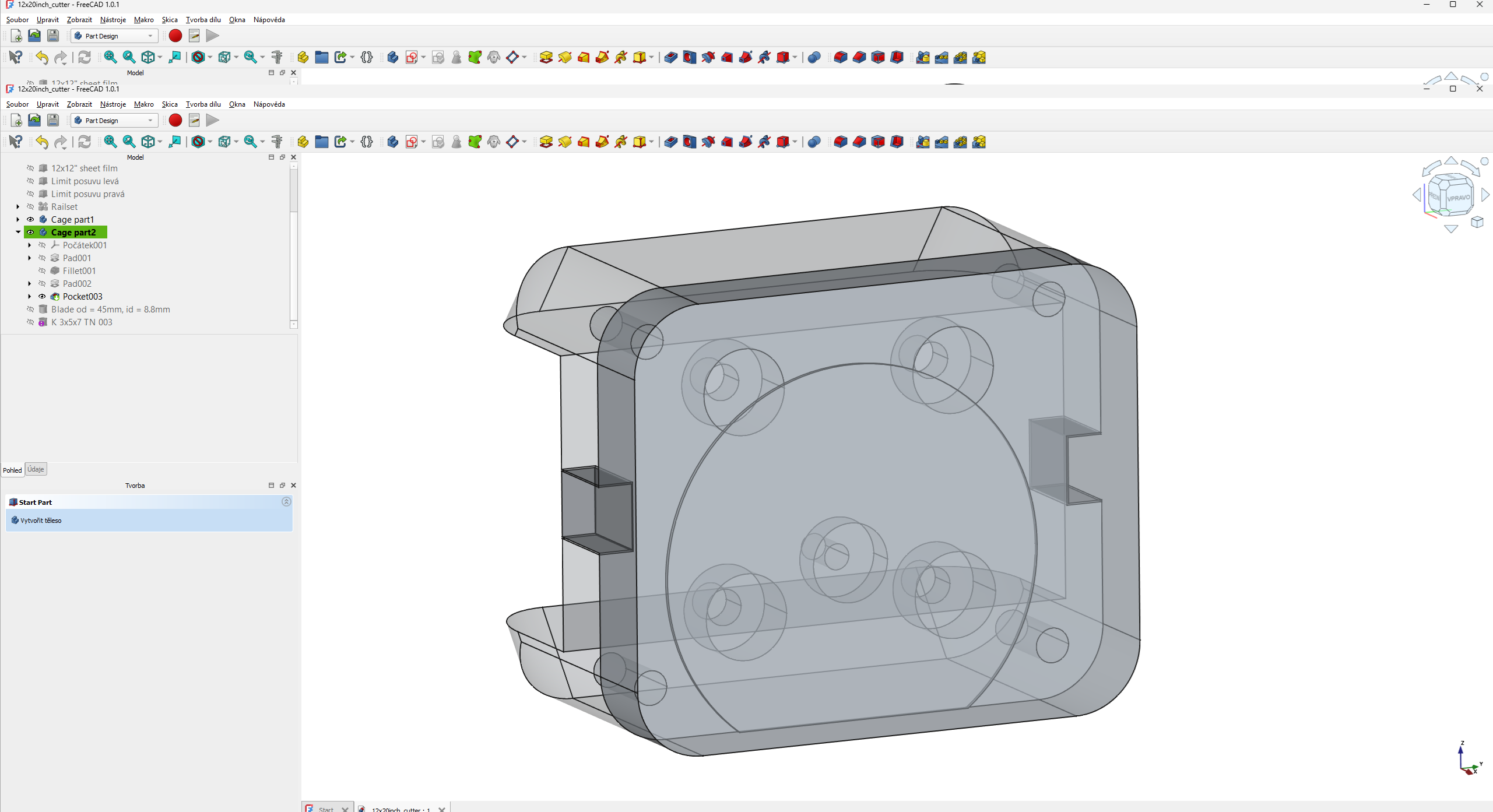Click Vytvořit těleso in the Start Part panel

41,521
